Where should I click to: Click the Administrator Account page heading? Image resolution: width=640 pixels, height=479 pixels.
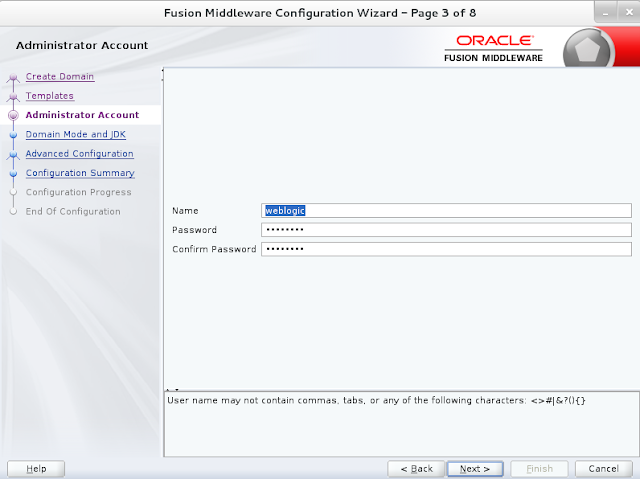point(82,45)
